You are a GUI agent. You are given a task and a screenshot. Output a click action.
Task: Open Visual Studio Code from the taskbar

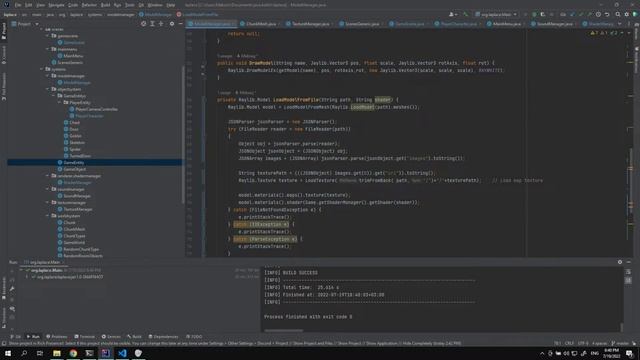coord(122,353)
